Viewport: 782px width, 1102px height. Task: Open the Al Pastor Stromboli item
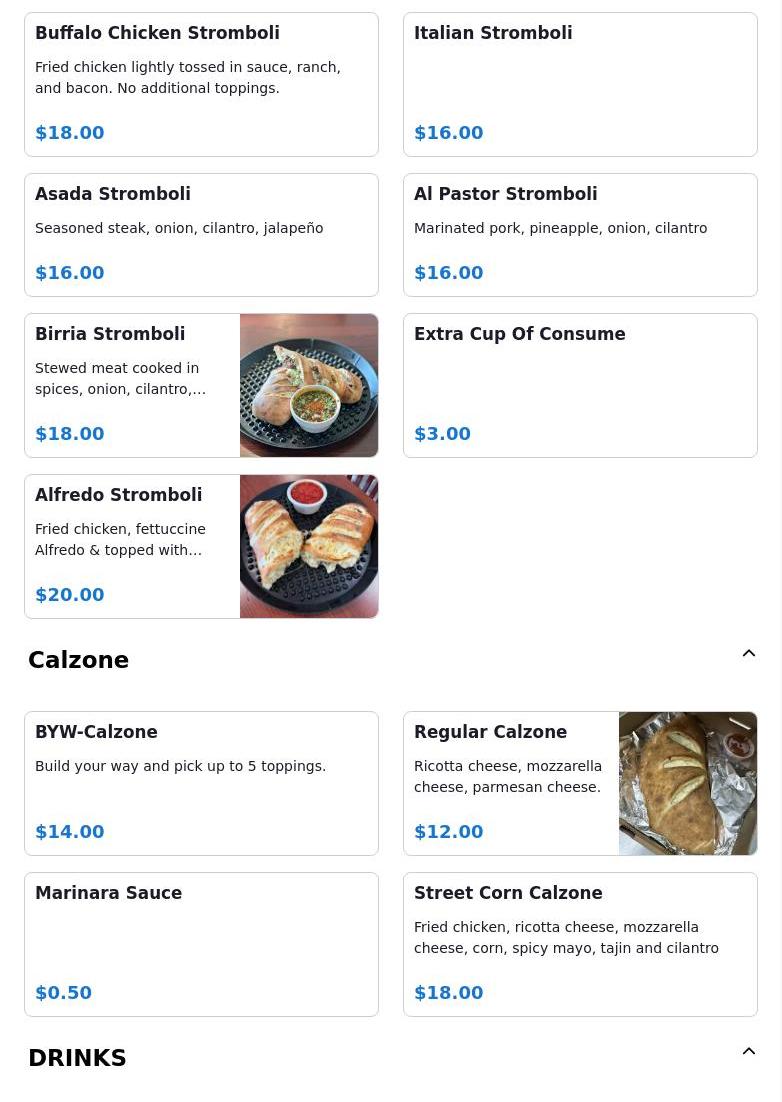pos(580,235)
